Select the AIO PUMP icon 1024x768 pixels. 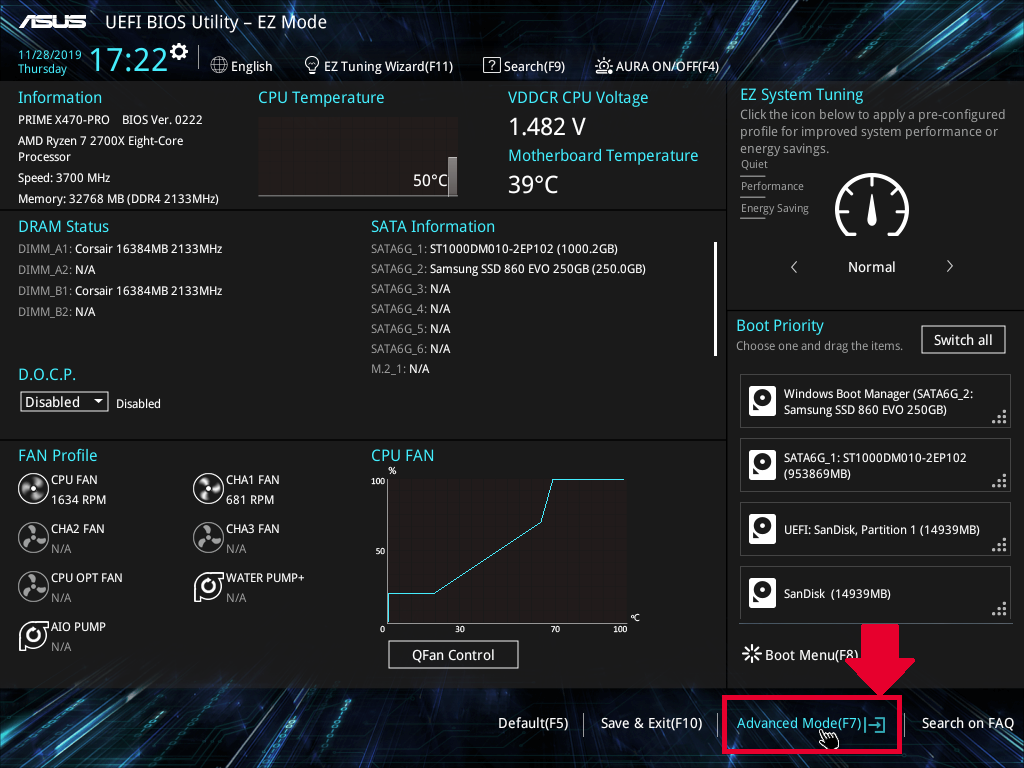click(x=33, y=636)
